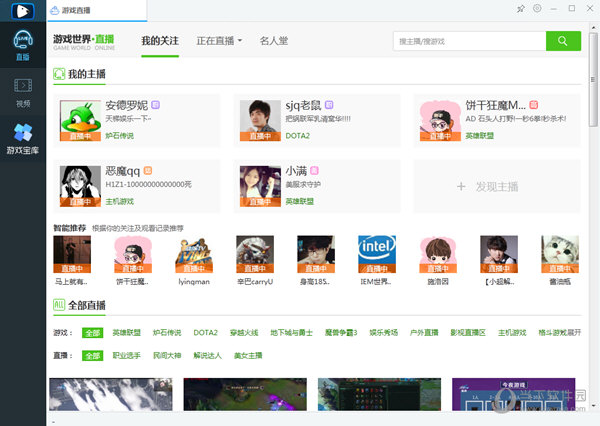Click the orange badge next to 恶魔qq
The height and width of the screenshot is (426, 600).
point(148,170)
